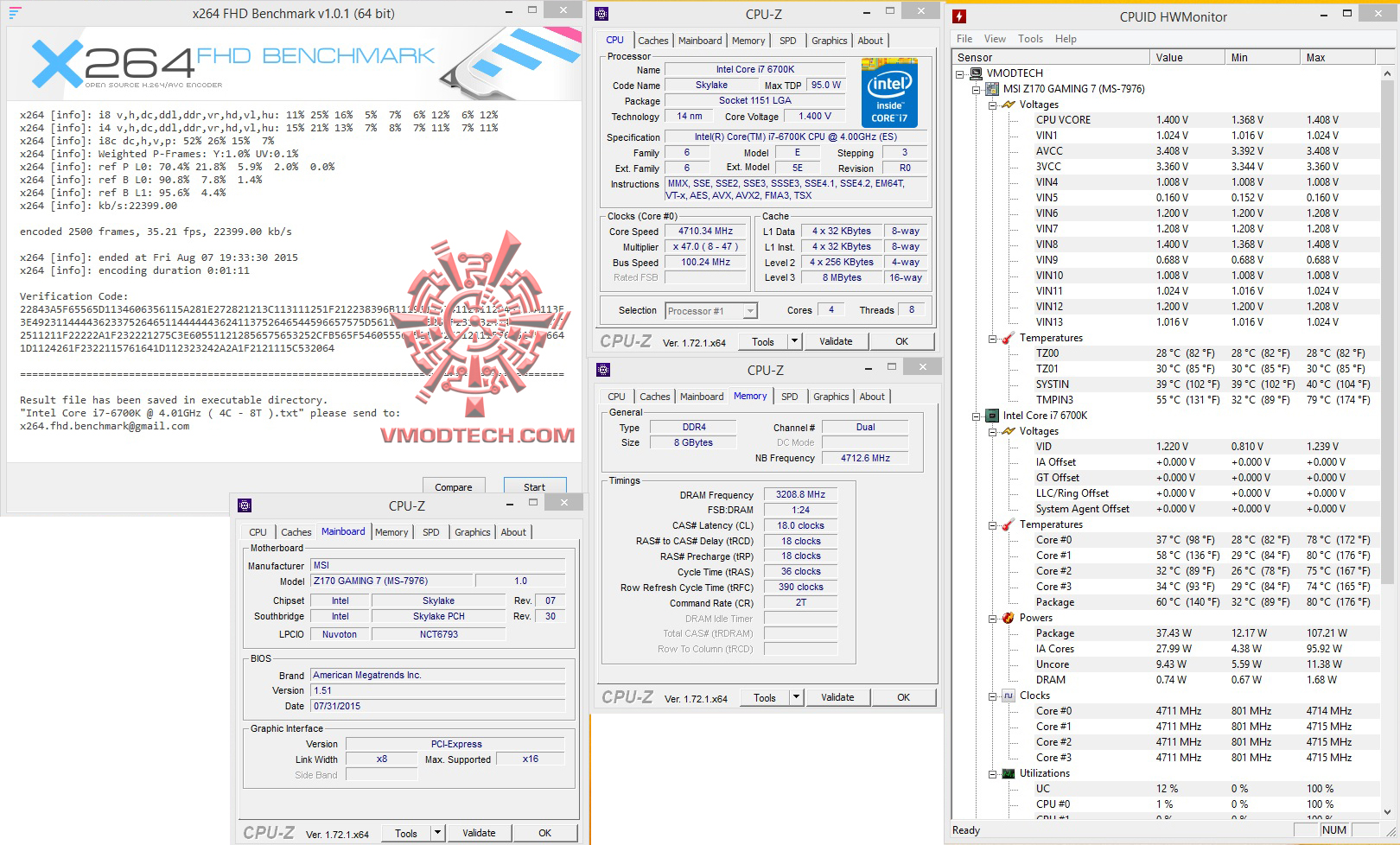Click the MSI Z170 GAMING 7 motherboard icon
Screen dimensions: 1400x845
(992, 89)
